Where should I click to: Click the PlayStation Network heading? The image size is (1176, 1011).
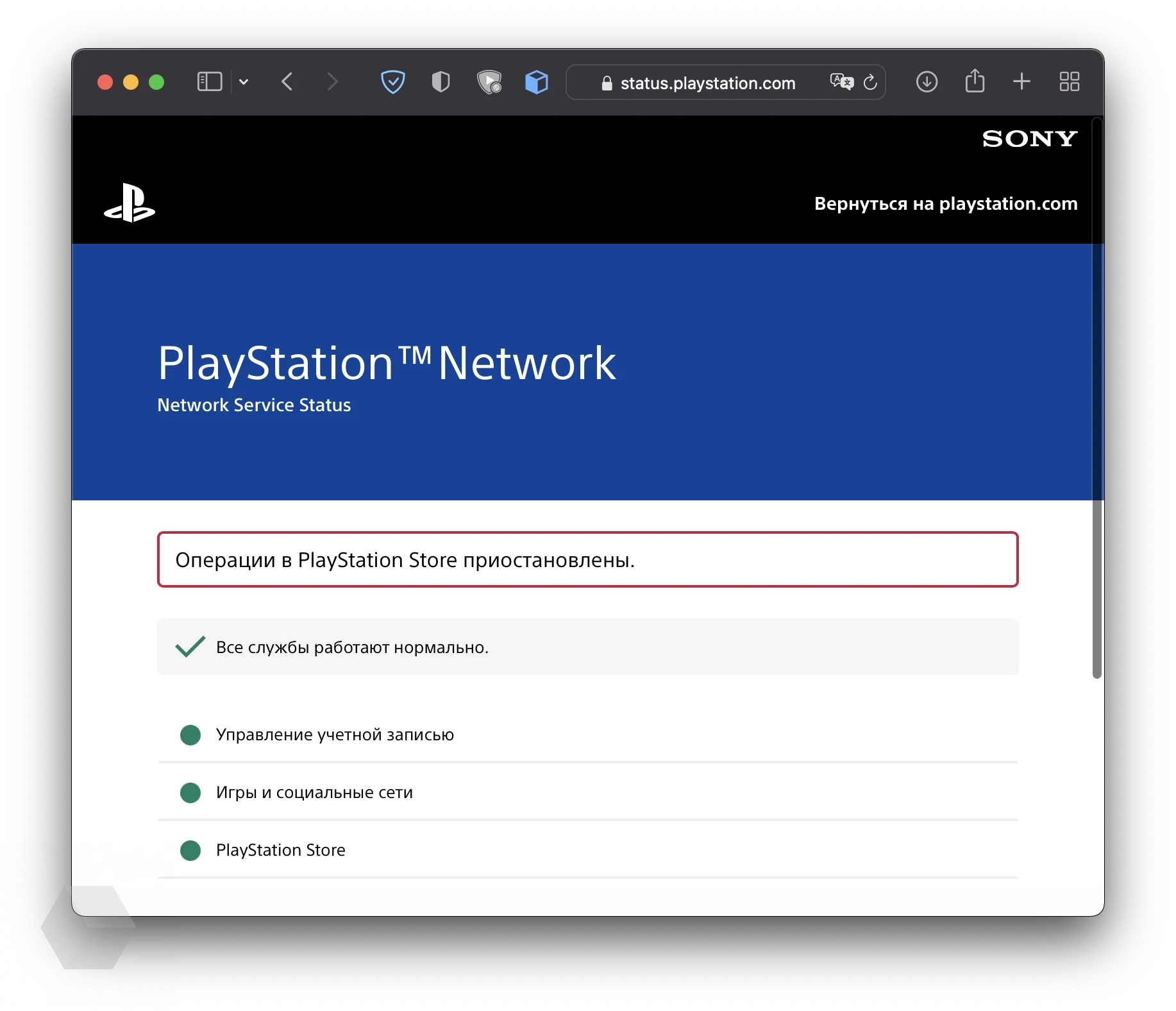[387, 363]
